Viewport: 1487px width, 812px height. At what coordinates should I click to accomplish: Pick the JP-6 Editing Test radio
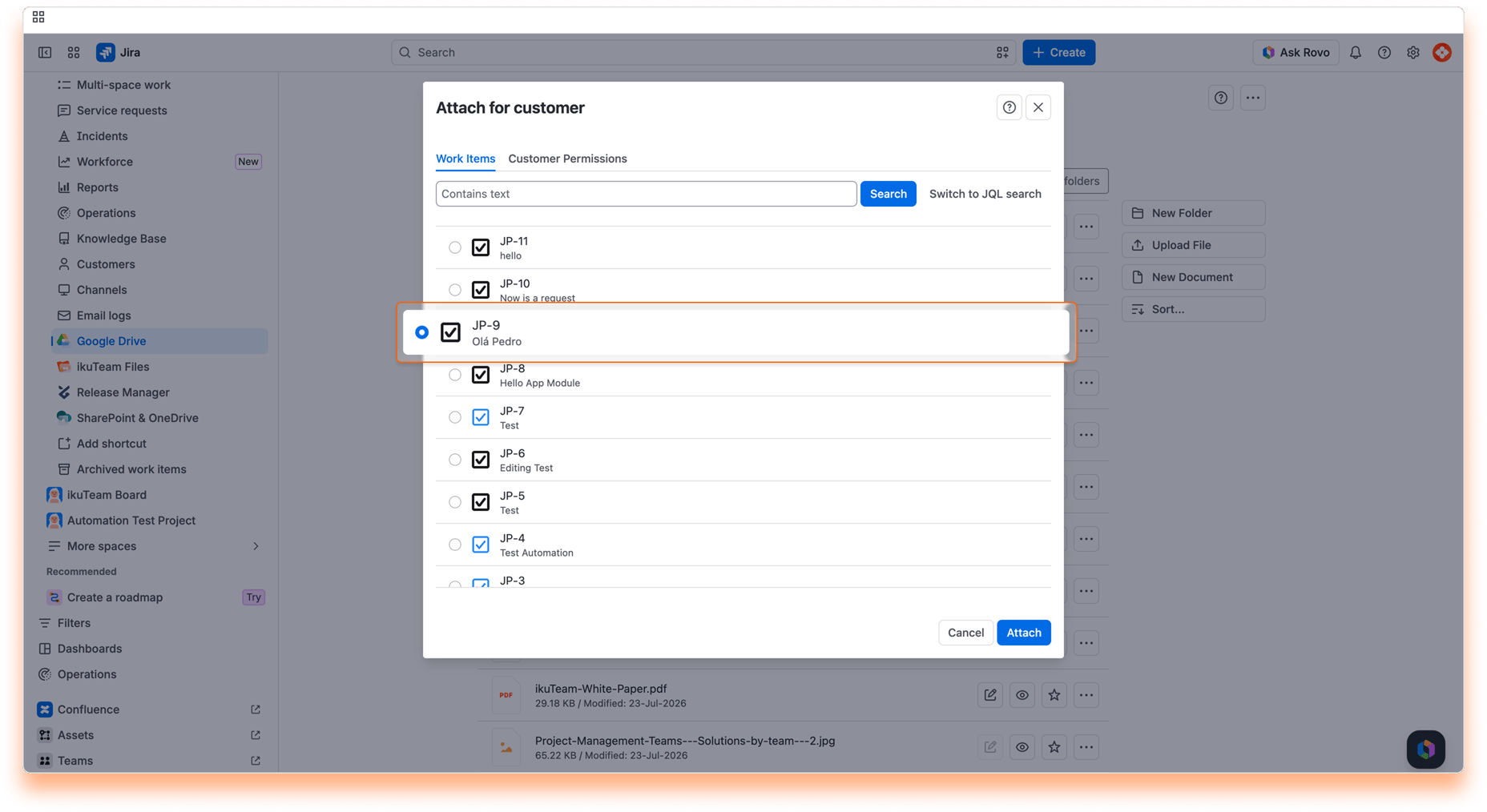coord(454,460)
